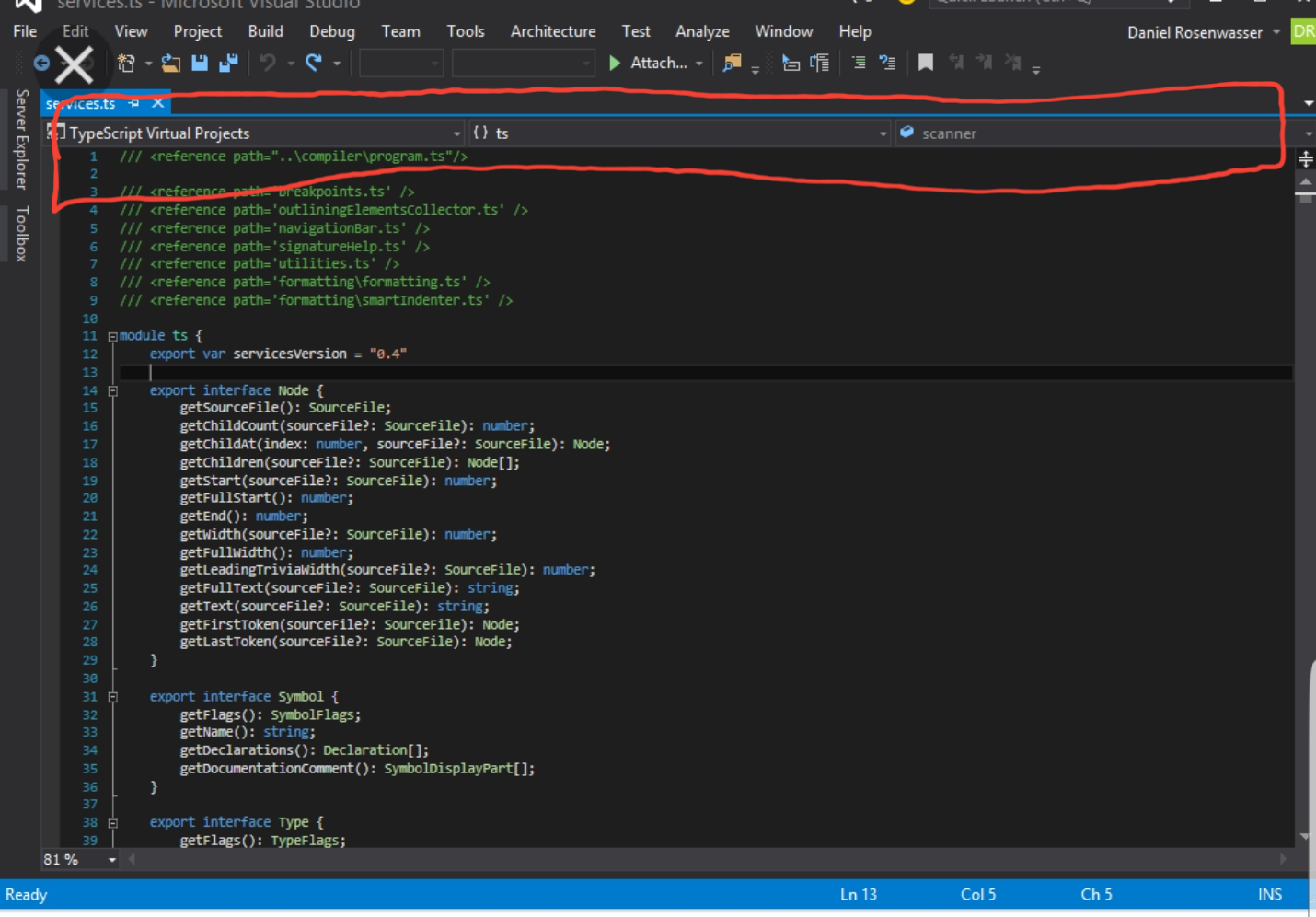Open the Help menu
This screenshot has height=917, width=1316.
(855, 31)
